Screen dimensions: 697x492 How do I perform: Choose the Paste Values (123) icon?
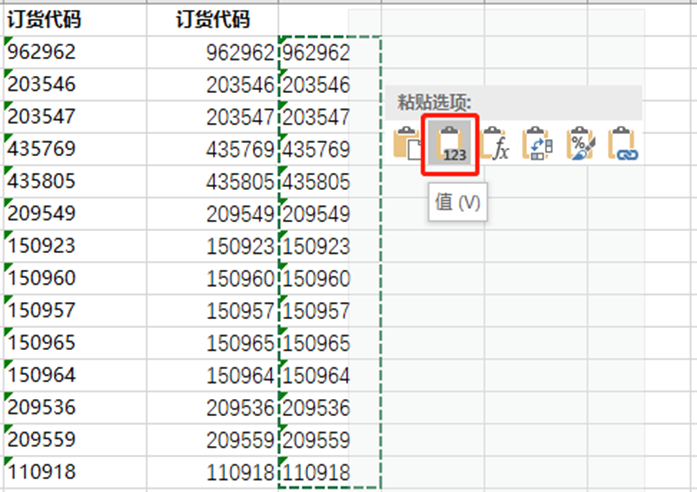450,144
